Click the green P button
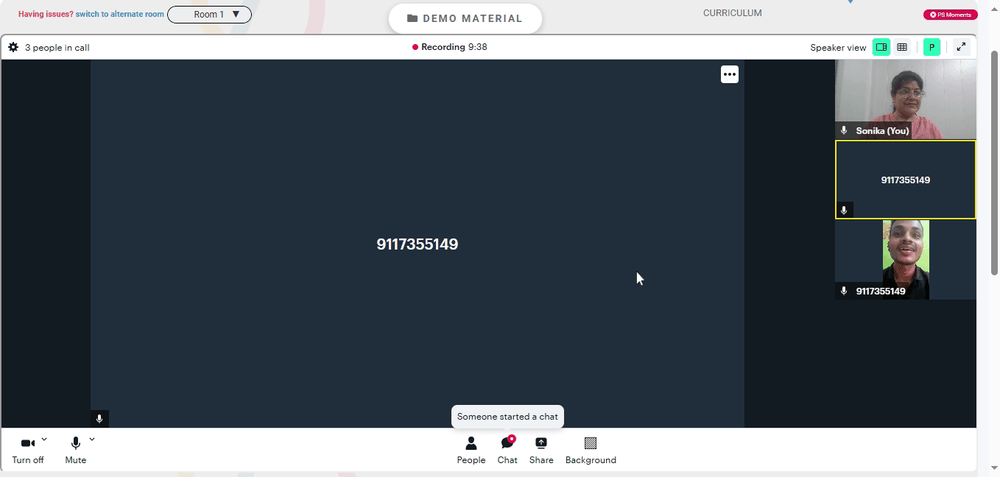 pos(932,47)
